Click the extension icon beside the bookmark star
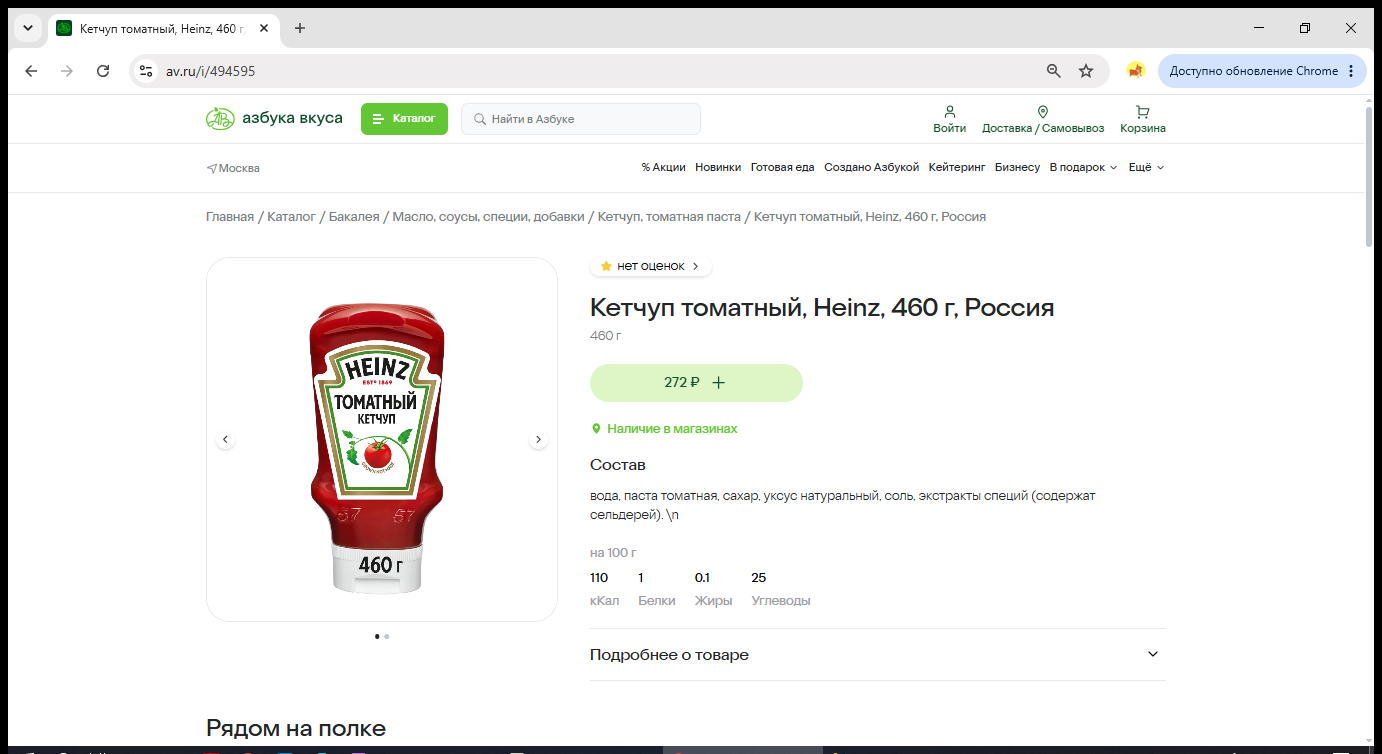The image size is (1382, 754). tap(1135, 71)
